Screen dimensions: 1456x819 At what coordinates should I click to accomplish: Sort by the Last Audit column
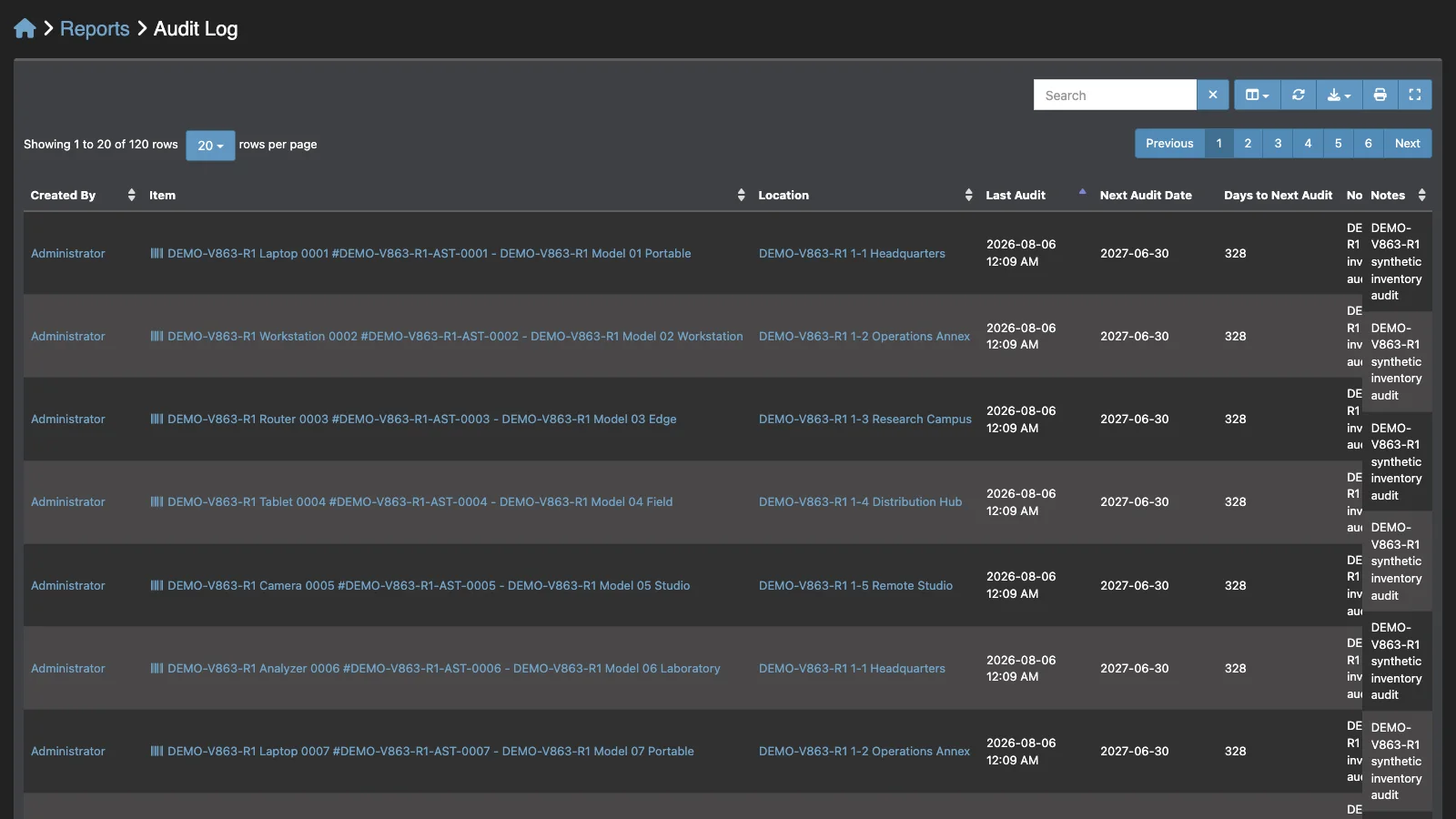pos(1036,195)
